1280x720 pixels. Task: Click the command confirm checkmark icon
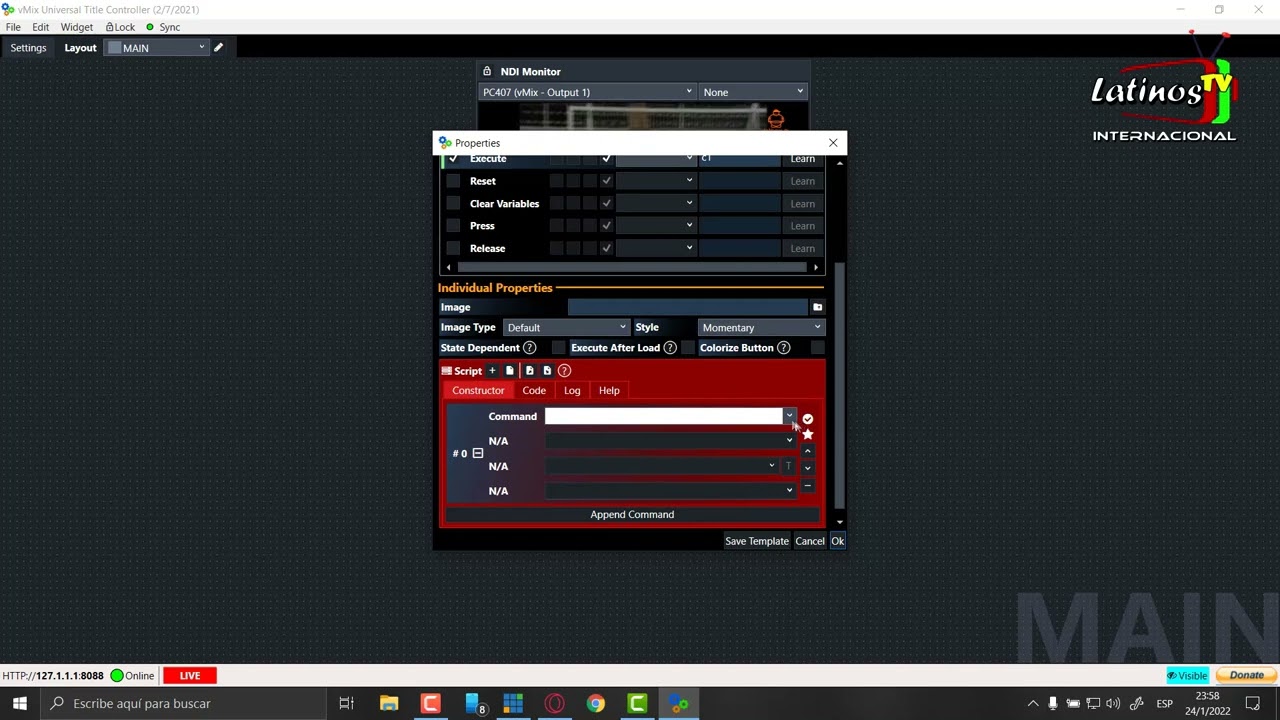(808, 419)
